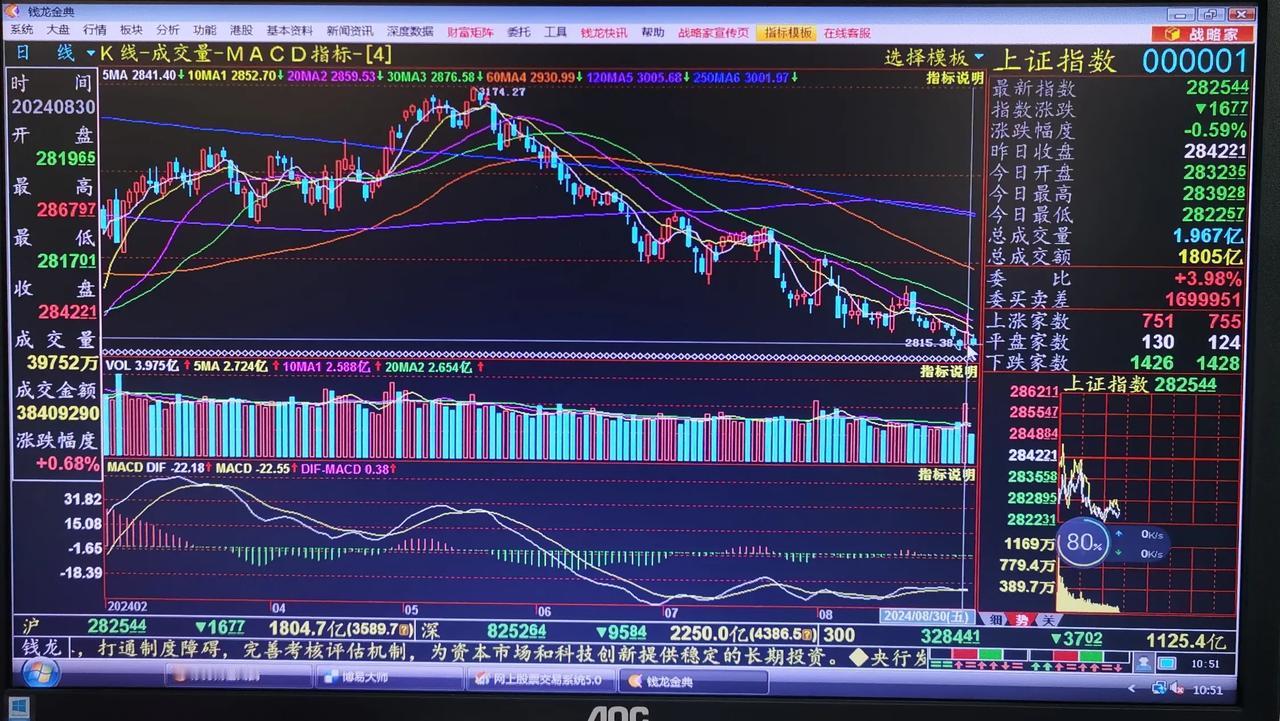Select the 势 tab under the mini chart
The height and width of the screenshot is (721, 1280).
pyautogui.click(x=1021, y=620)
